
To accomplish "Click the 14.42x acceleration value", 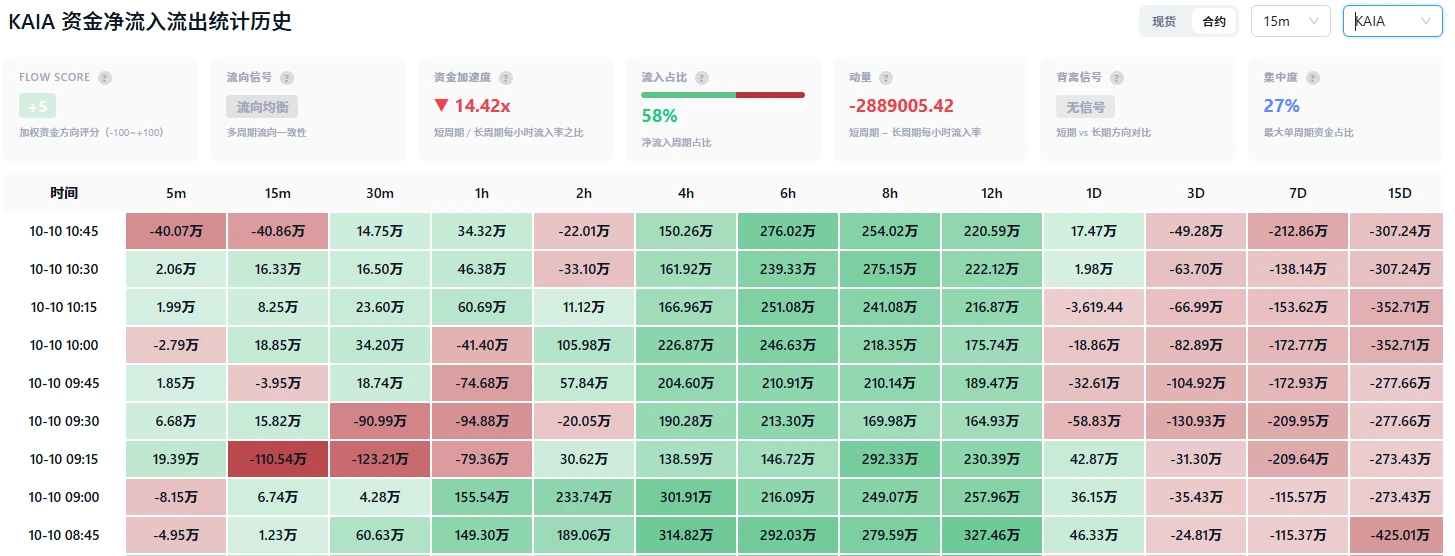I will tap(473, 106).
